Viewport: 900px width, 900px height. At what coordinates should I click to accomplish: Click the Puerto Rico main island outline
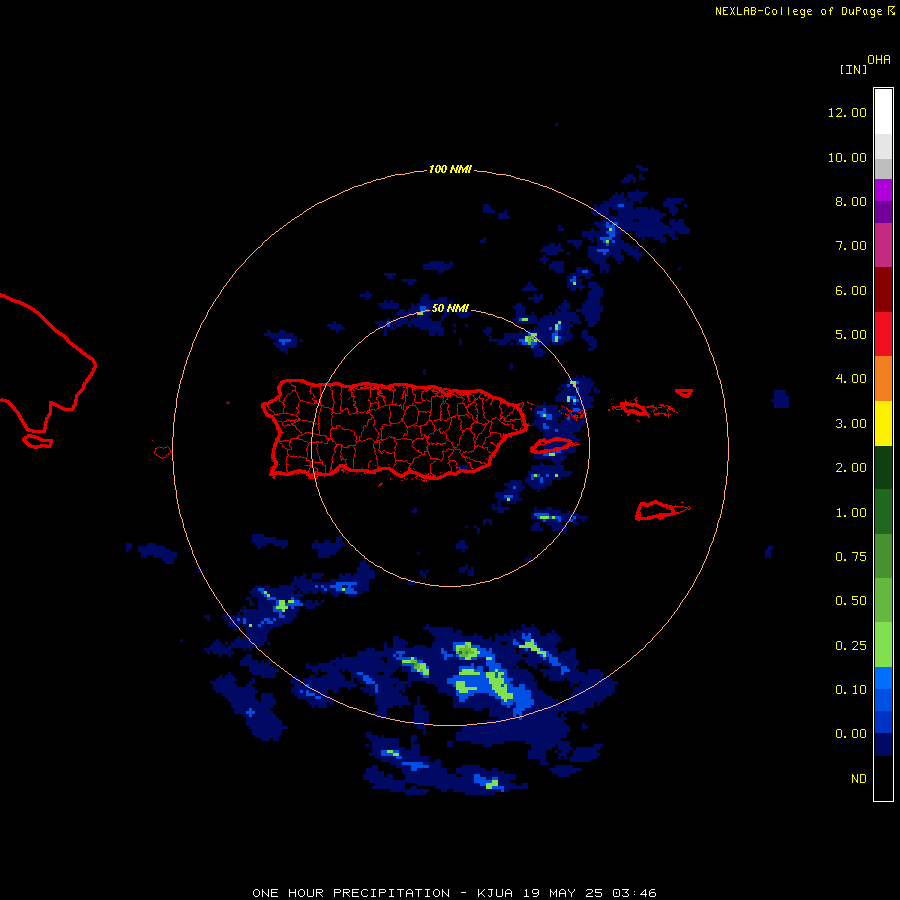coord(395,429)
